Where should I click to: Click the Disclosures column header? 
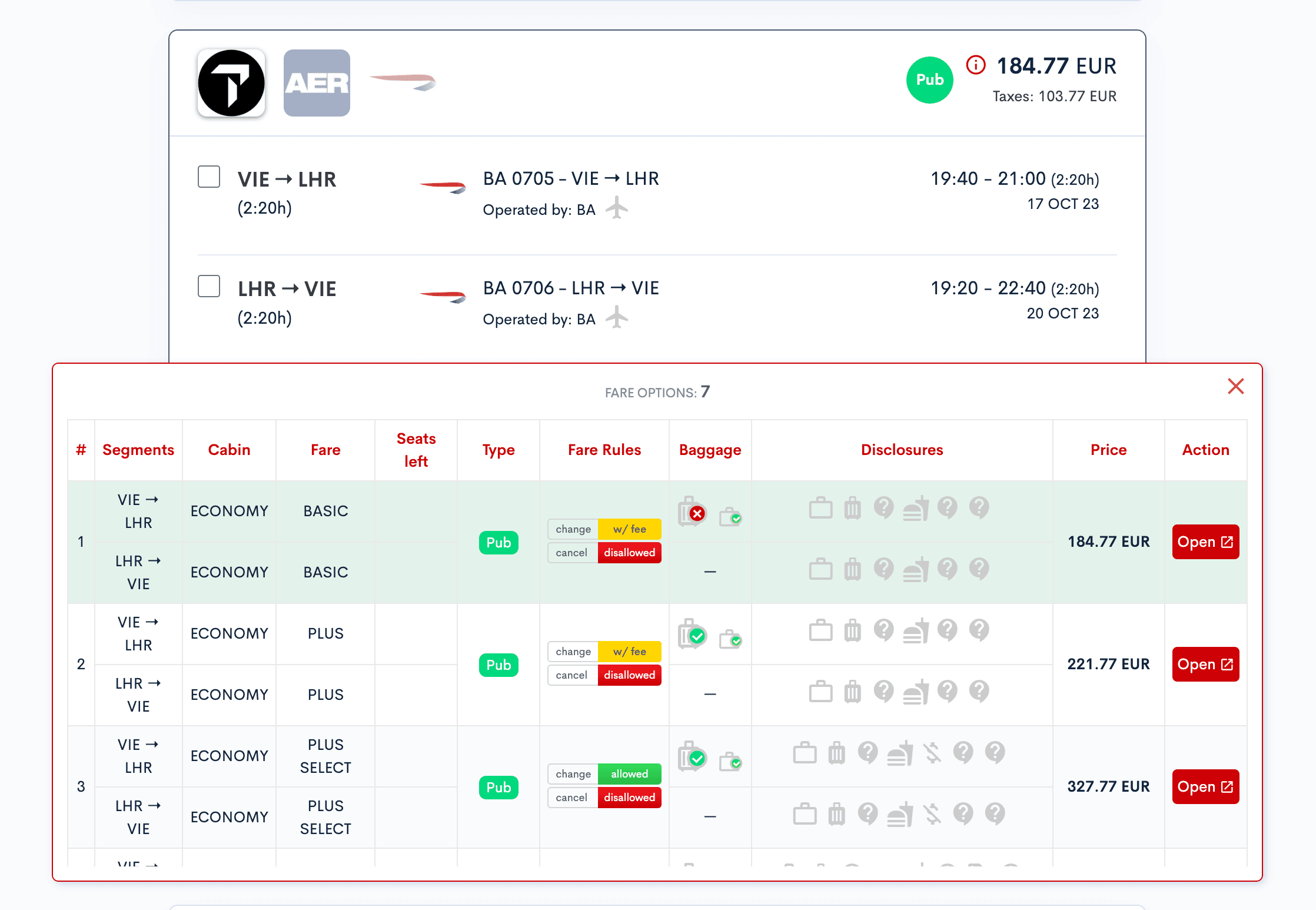[902, 450]
